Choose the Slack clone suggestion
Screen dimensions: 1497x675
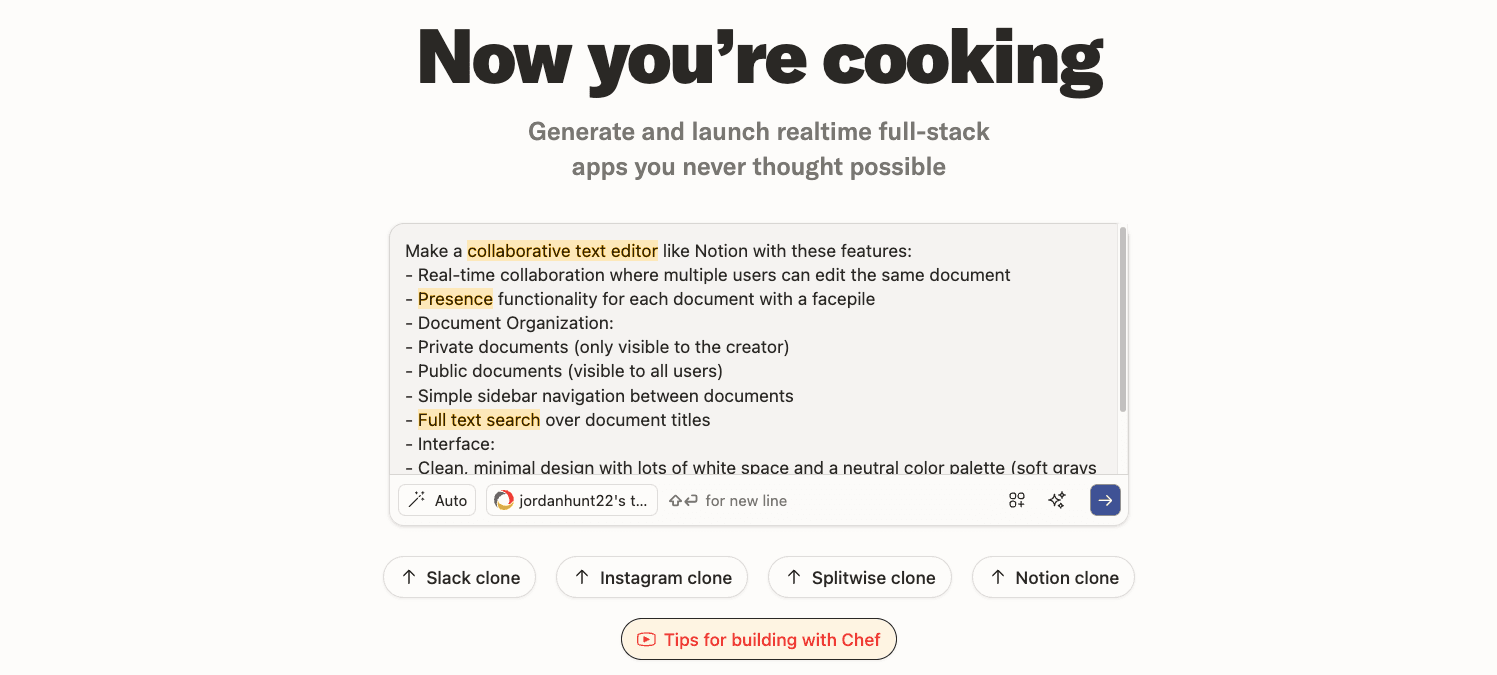(459, 578)
